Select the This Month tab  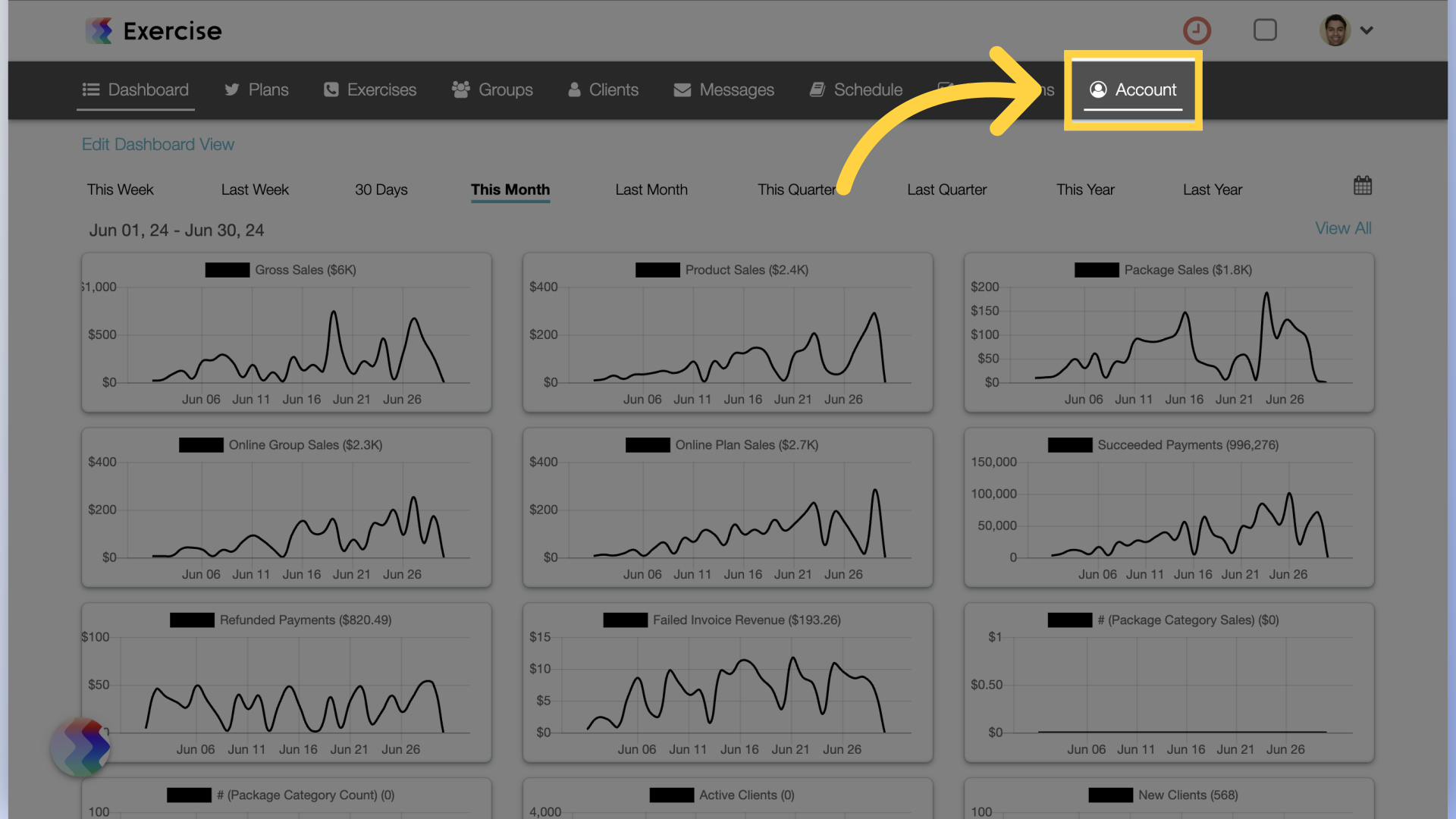coord(511,189)
